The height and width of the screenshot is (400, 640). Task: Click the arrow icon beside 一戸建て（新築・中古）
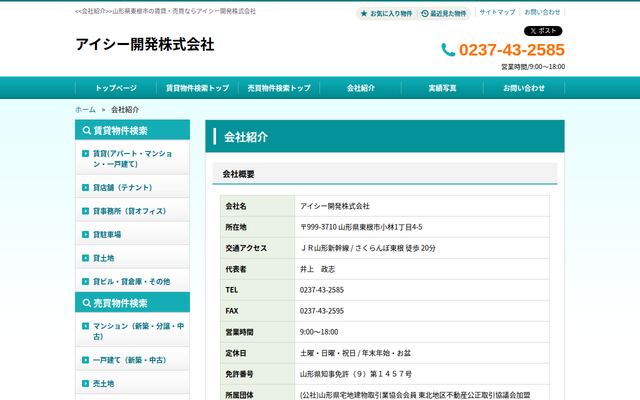[x=85, y=360]
